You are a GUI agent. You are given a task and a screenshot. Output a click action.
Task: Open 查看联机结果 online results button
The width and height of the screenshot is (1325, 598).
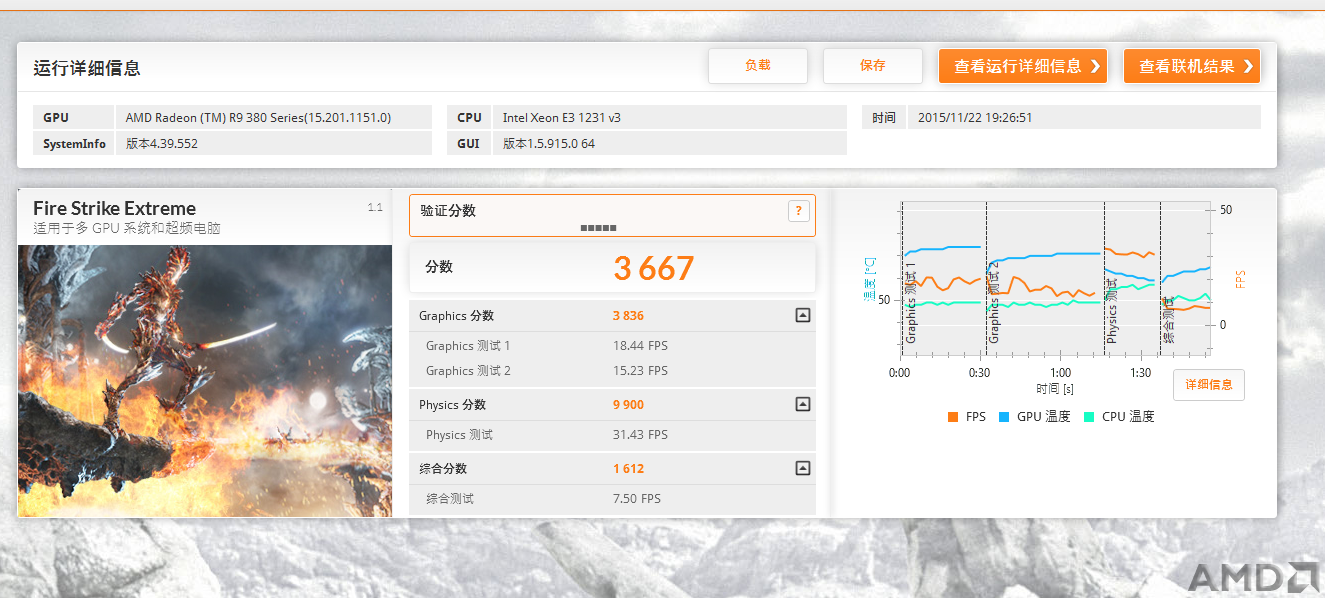[1192, 66]
